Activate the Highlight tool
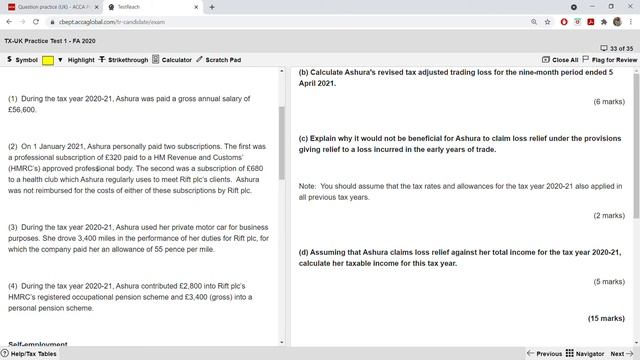Screen dimensions: 640x360 [81, 60]
